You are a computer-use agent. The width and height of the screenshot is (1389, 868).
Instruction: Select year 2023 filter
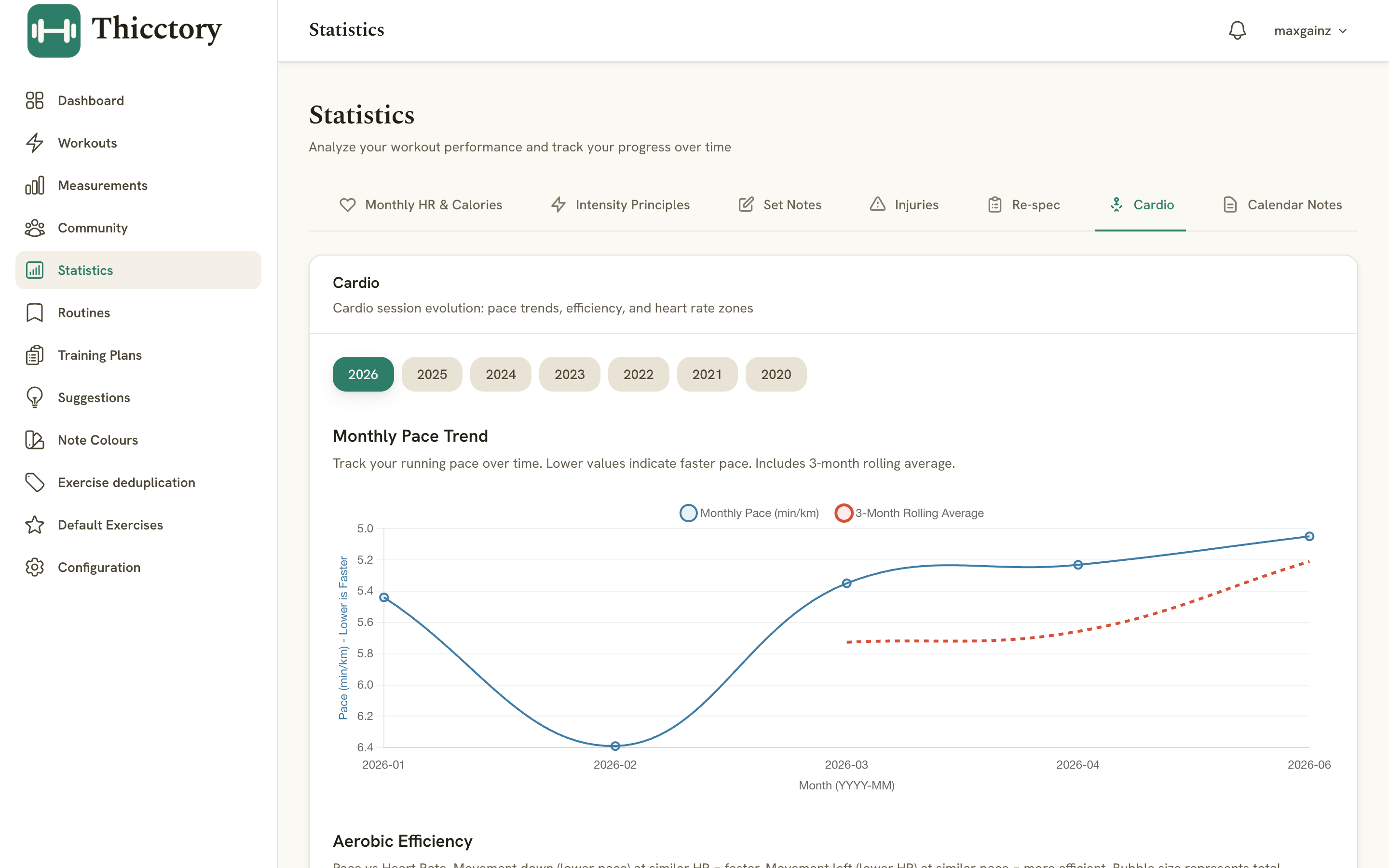tap(570, 374)
